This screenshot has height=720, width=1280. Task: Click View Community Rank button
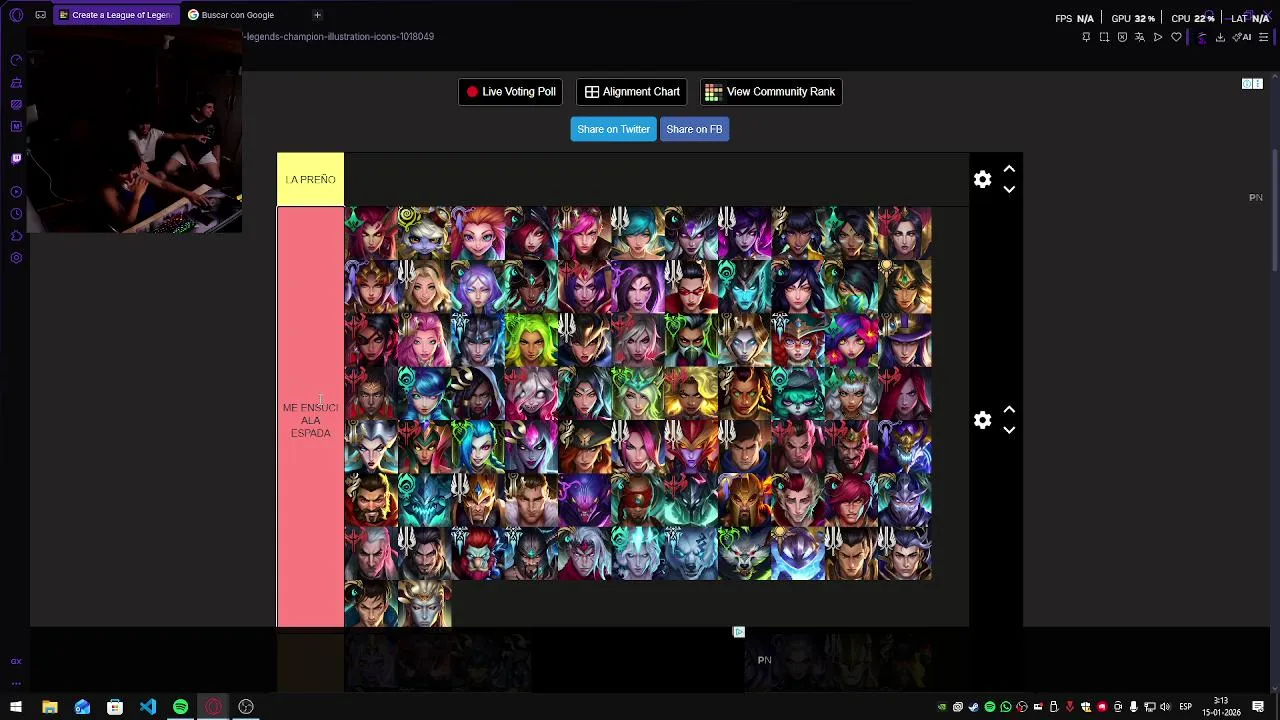pyautogui.click(x=770, y=92)
